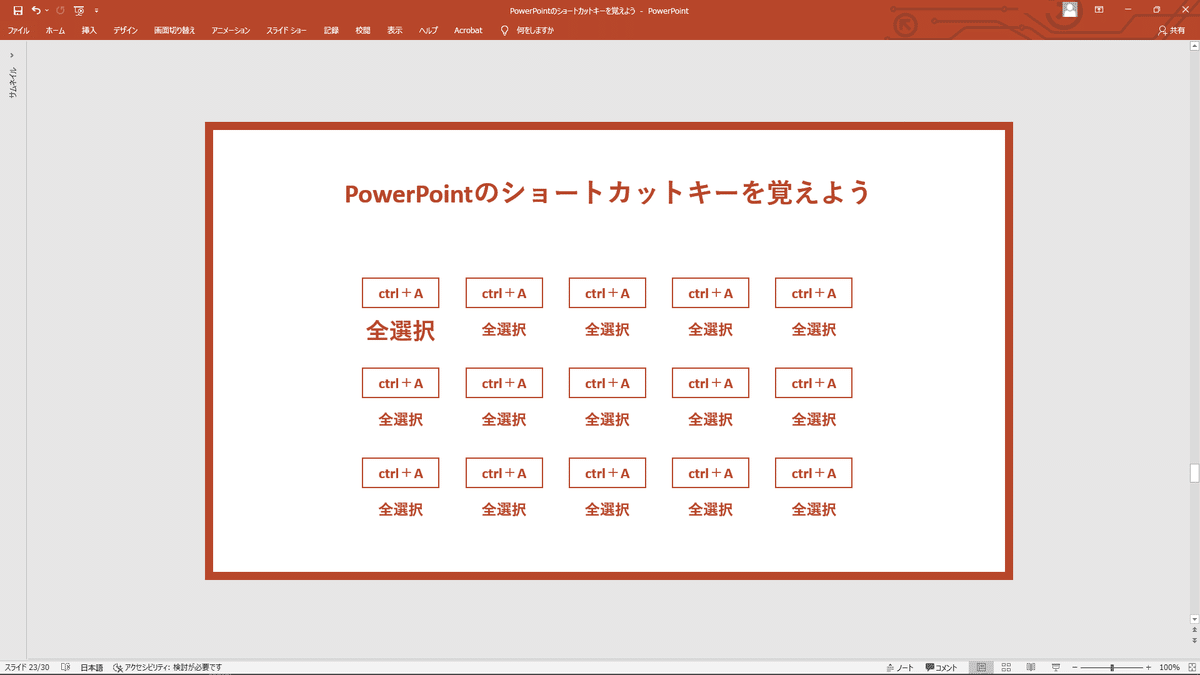Image resolution: width=1200 pixels, height=675 pixels.
Task: Zoom out with the minus button
Action: click(1075, 667)
